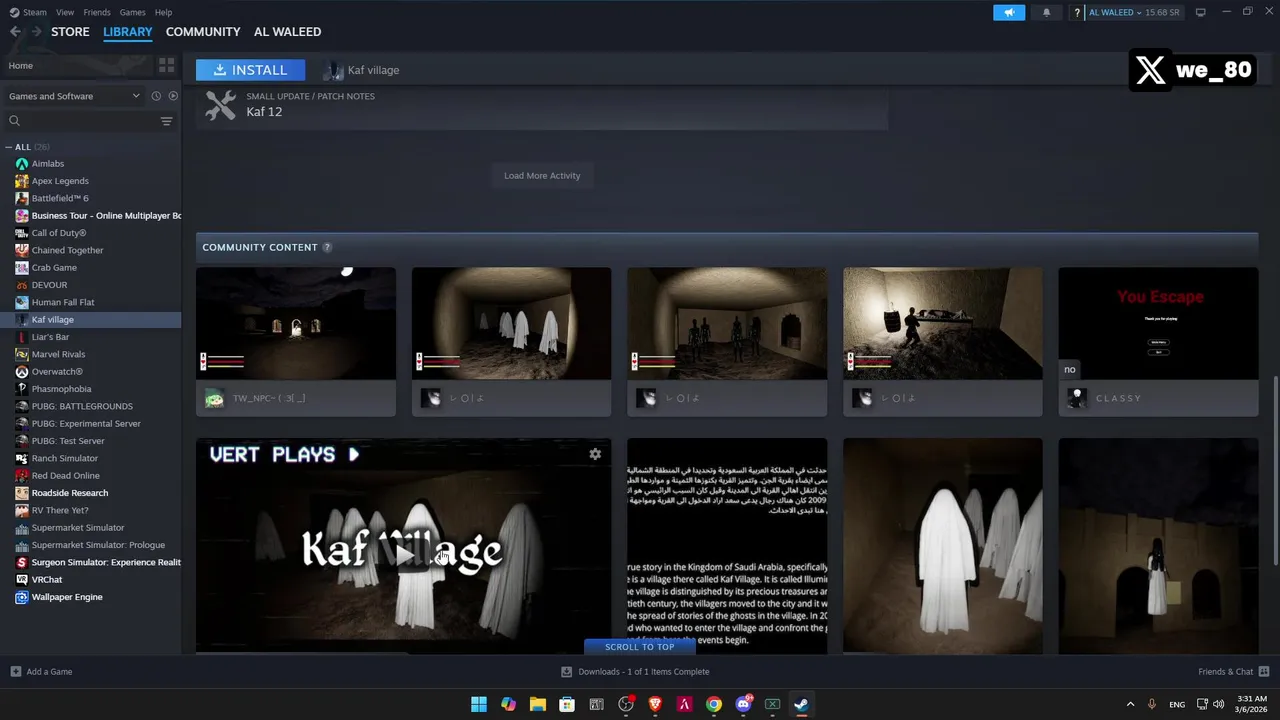Click the page vertical scrollbar

point(1274,469)
